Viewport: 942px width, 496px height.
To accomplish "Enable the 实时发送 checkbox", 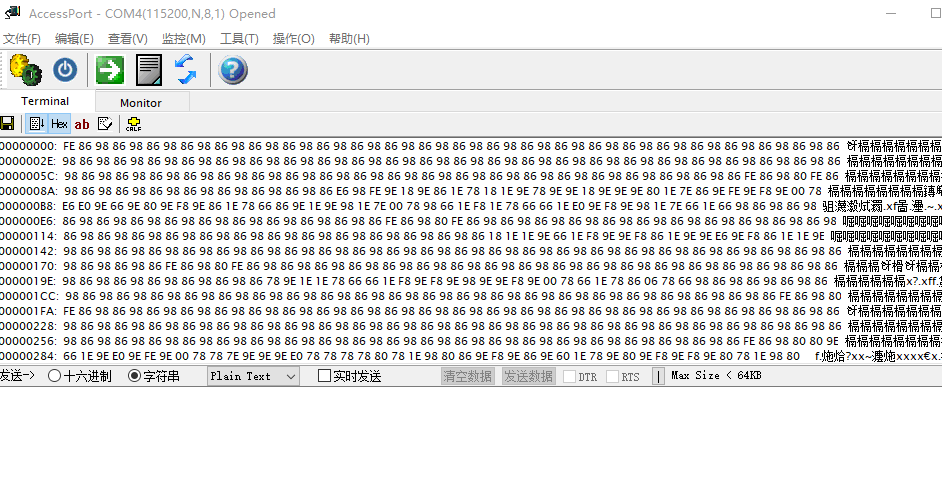I will [324, 377].
